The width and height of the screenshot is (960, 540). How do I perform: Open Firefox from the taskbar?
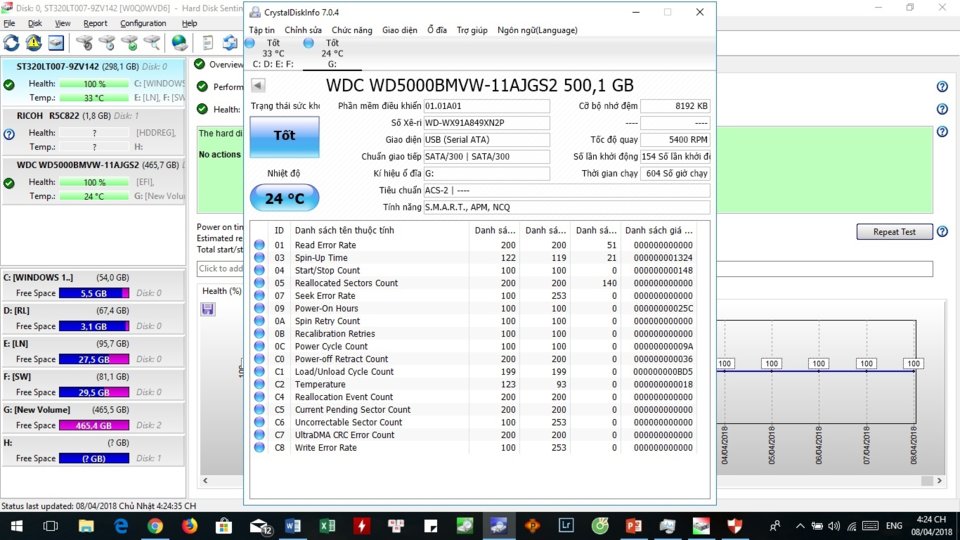189,526
